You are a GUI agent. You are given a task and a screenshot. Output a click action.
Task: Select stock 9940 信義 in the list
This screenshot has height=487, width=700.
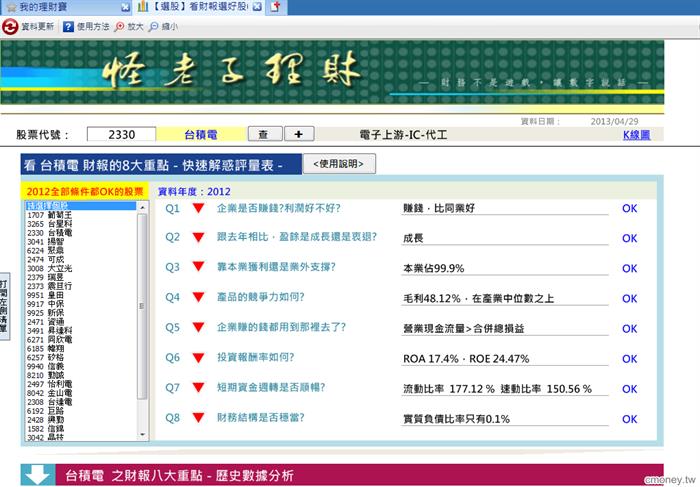(x=81, y=366)
